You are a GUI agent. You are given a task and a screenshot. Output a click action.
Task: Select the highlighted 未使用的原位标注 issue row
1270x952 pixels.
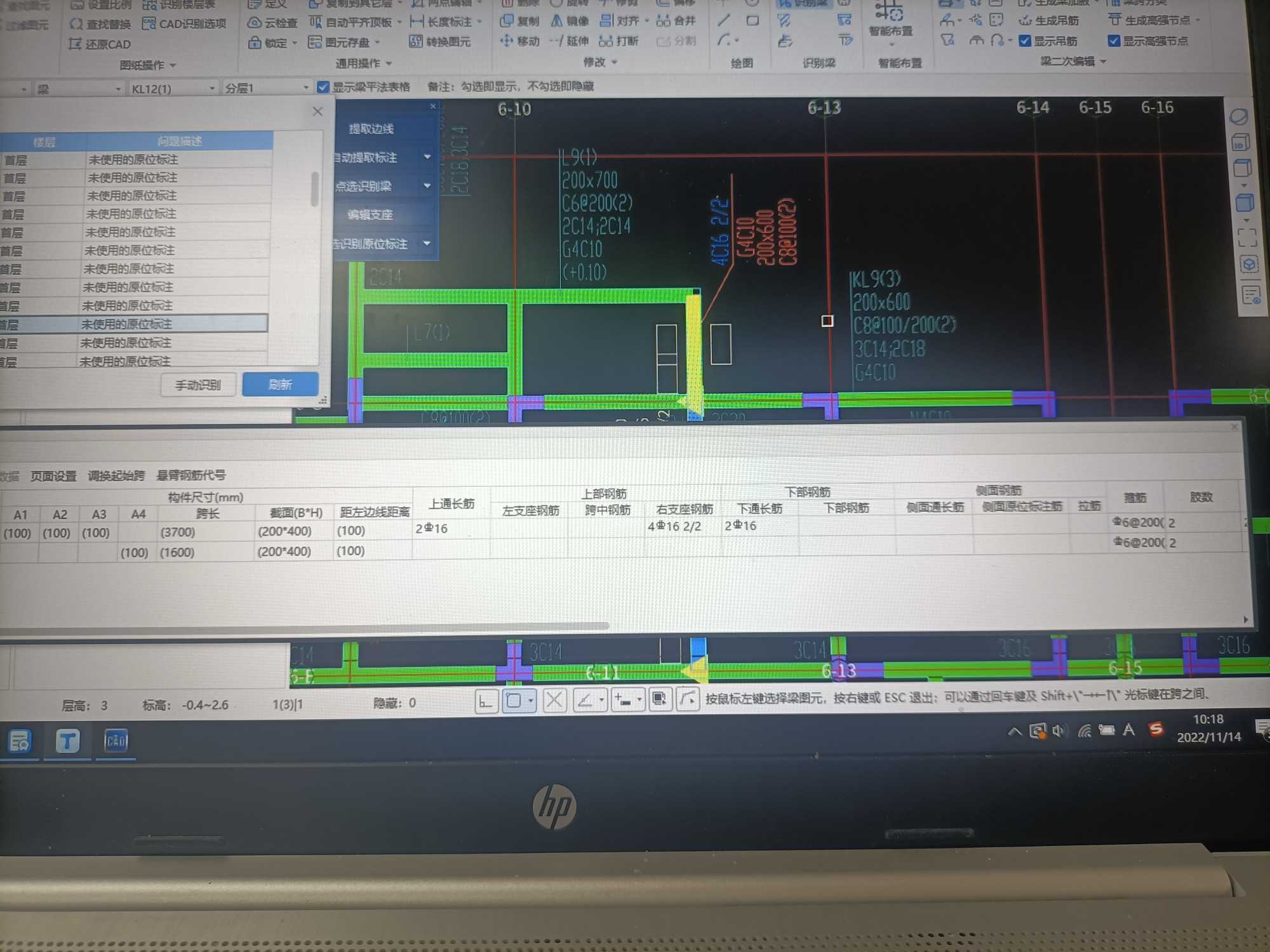tap(132, 324)
